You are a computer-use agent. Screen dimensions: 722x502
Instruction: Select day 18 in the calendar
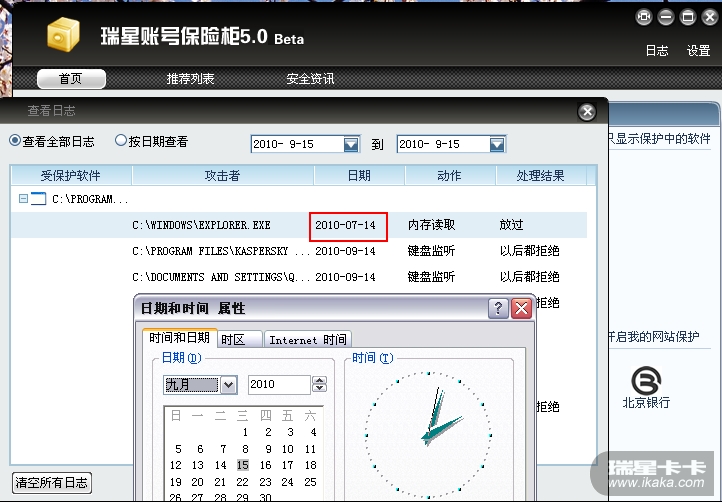[310, 465]
